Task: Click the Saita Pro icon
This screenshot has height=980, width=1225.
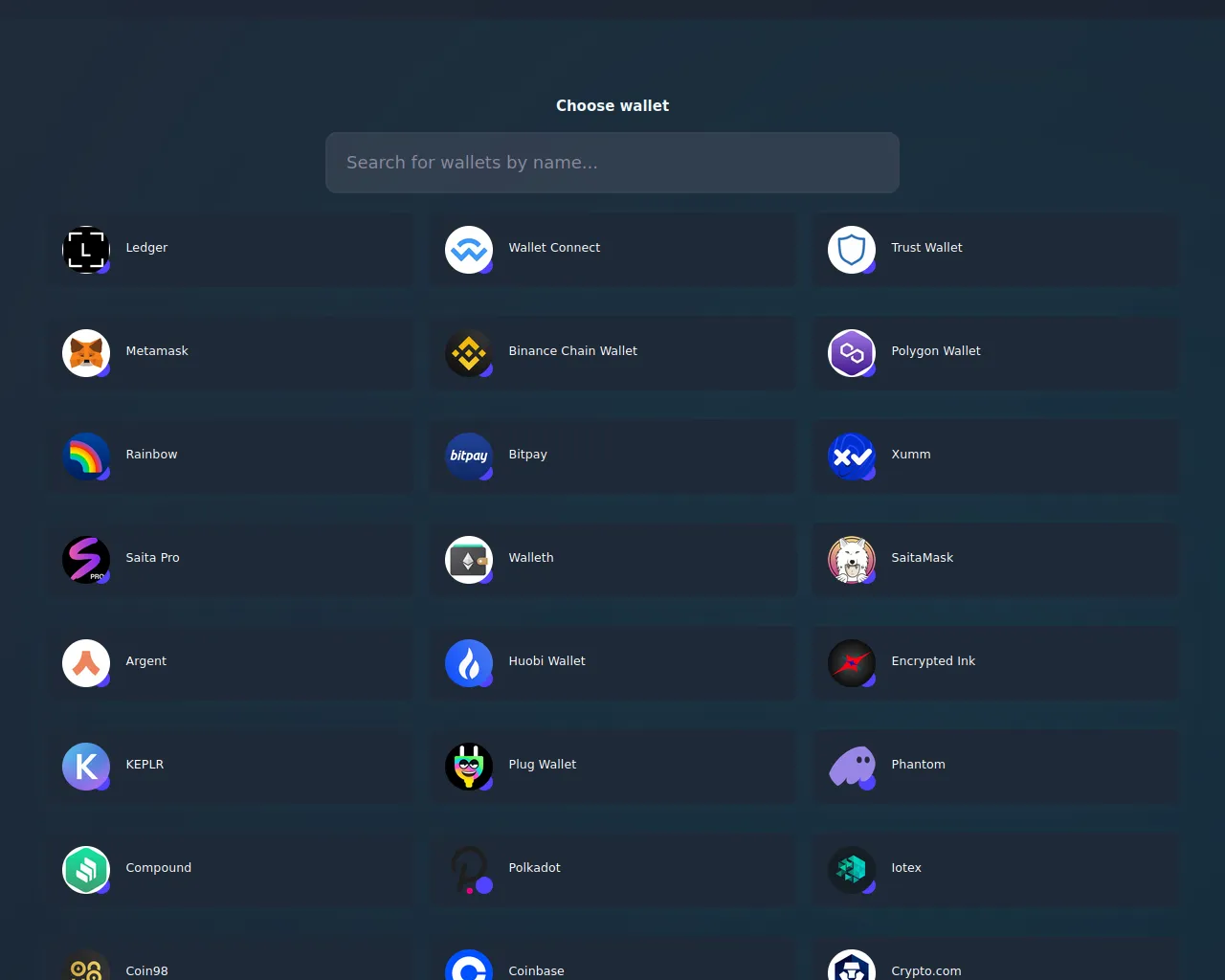Action: 86,560
